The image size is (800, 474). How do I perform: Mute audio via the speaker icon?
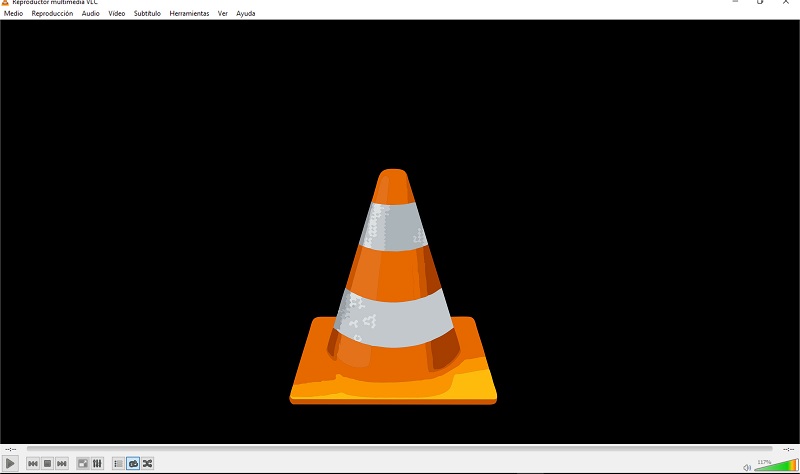pos(747,467)
